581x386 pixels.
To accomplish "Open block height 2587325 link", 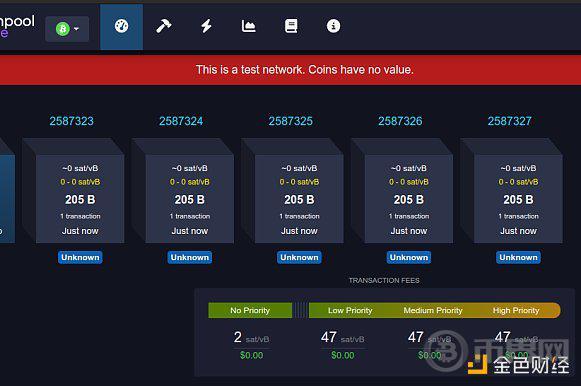I will coord(290,121).
